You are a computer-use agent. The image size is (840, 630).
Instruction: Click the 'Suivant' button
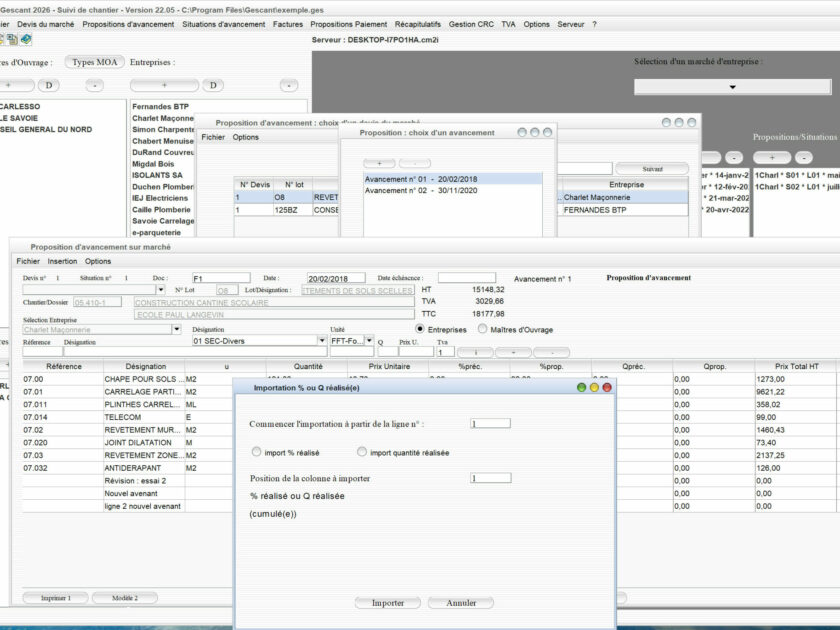(x=652, y=169)
